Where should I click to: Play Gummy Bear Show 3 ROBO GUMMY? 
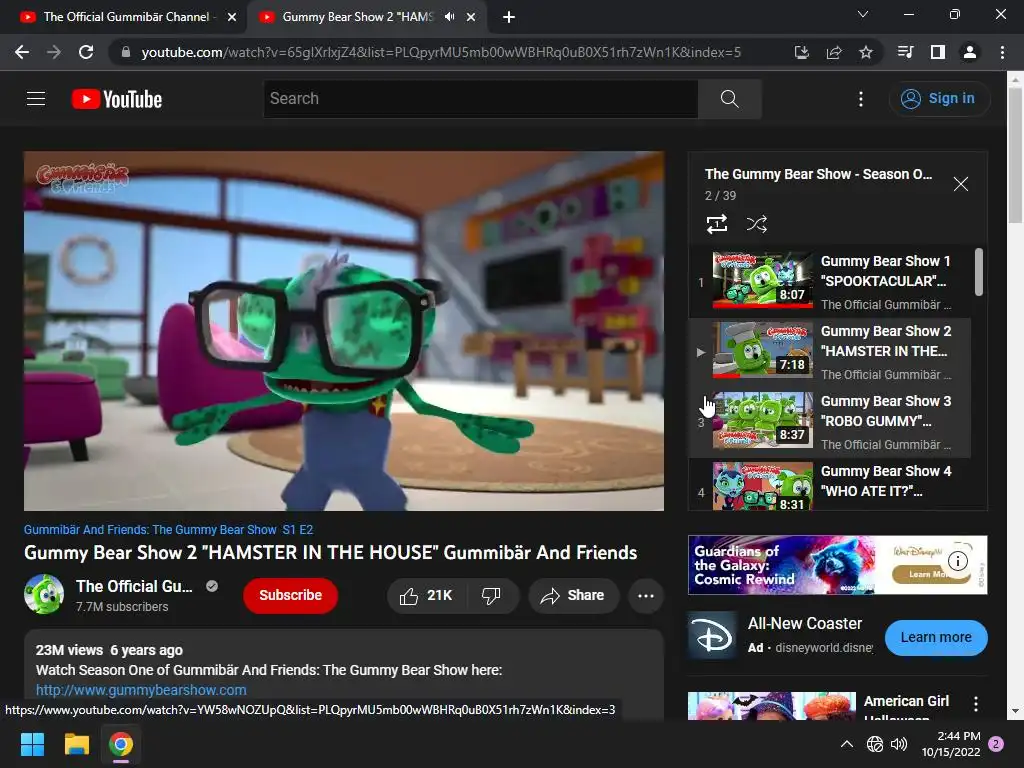830,423
